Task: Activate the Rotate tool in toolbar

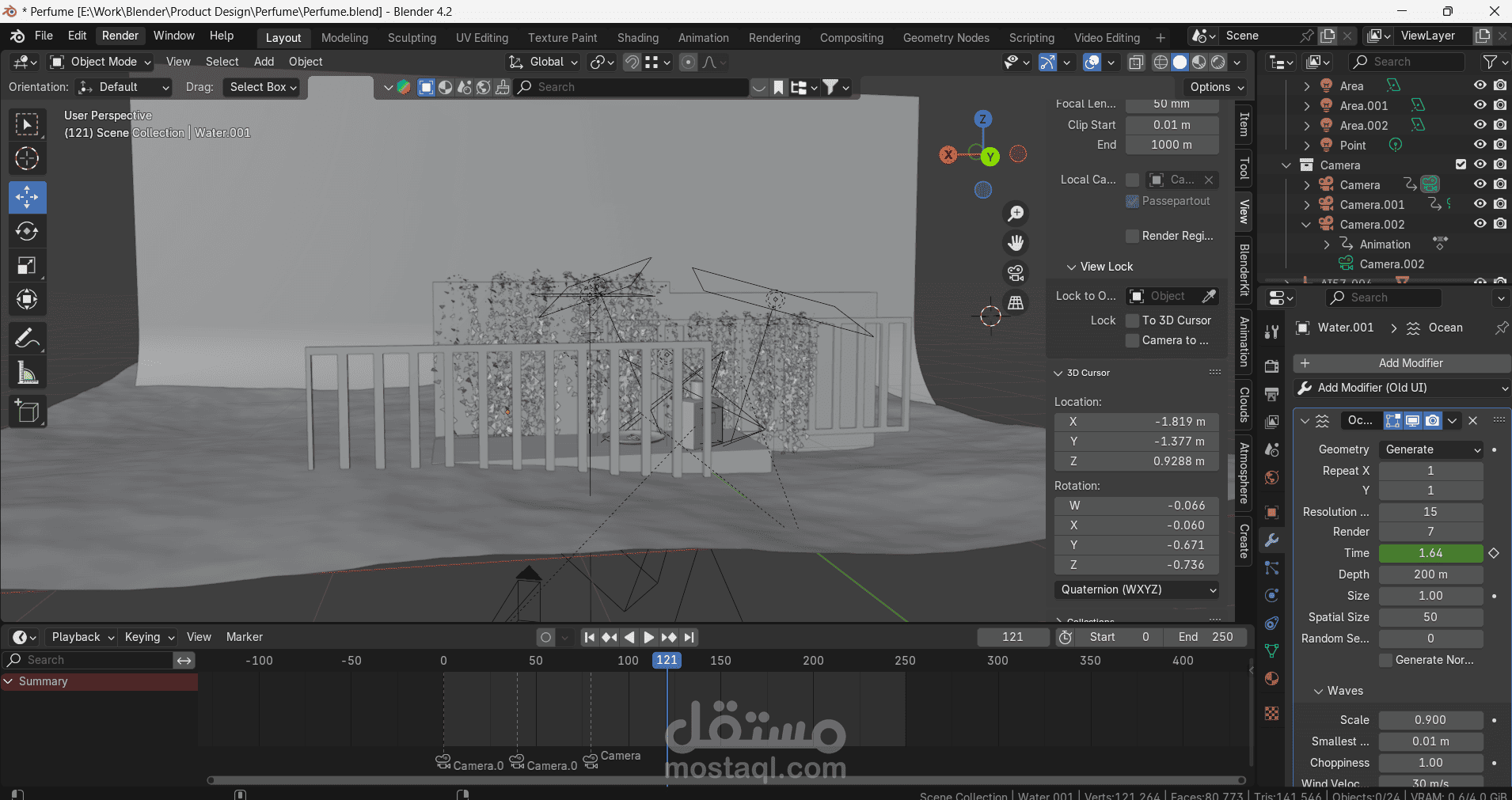Action: tap(27, 231)
